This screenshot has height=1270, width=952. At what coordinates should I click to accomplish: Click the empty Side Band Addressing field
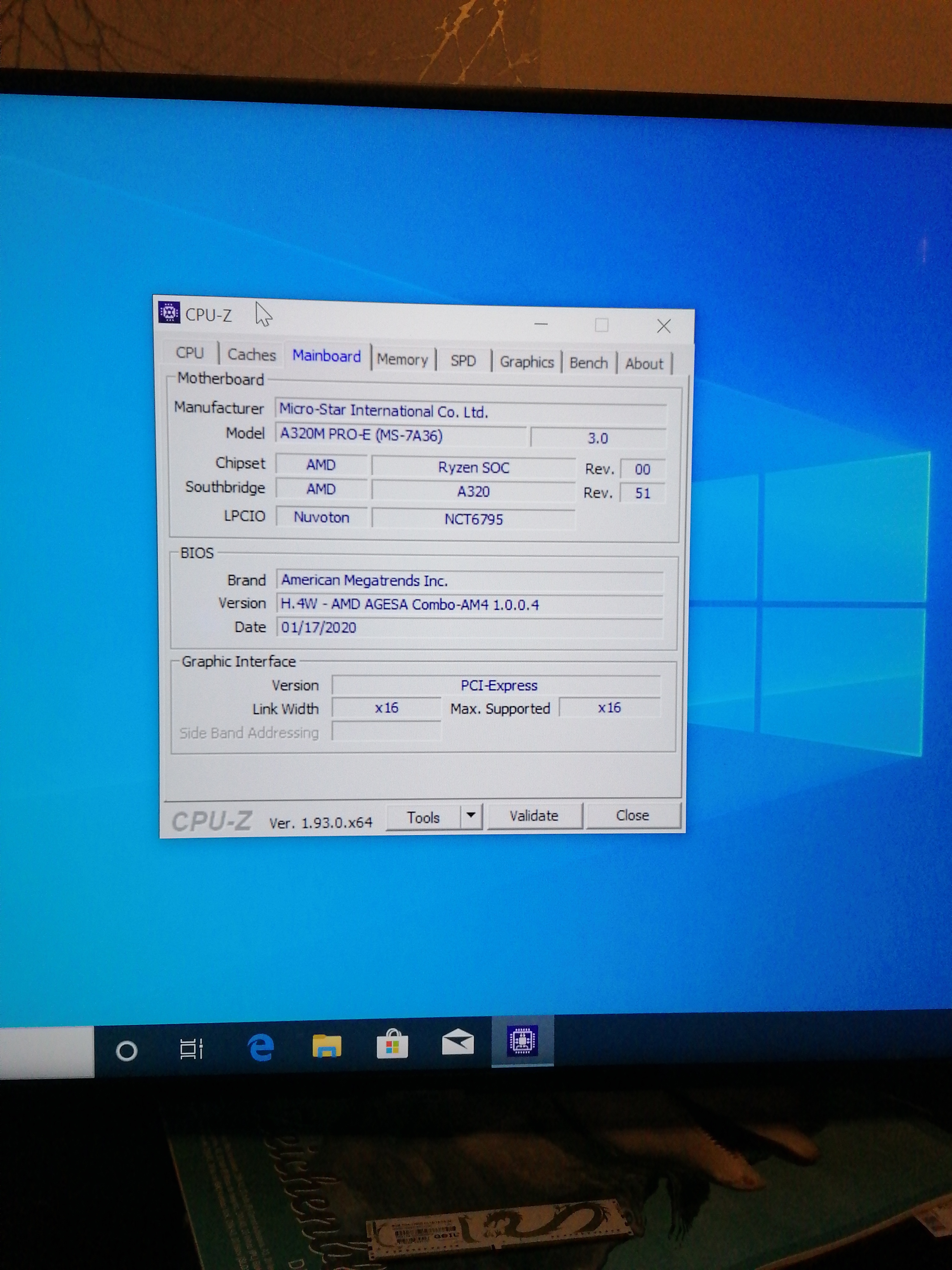coord(386,732)
